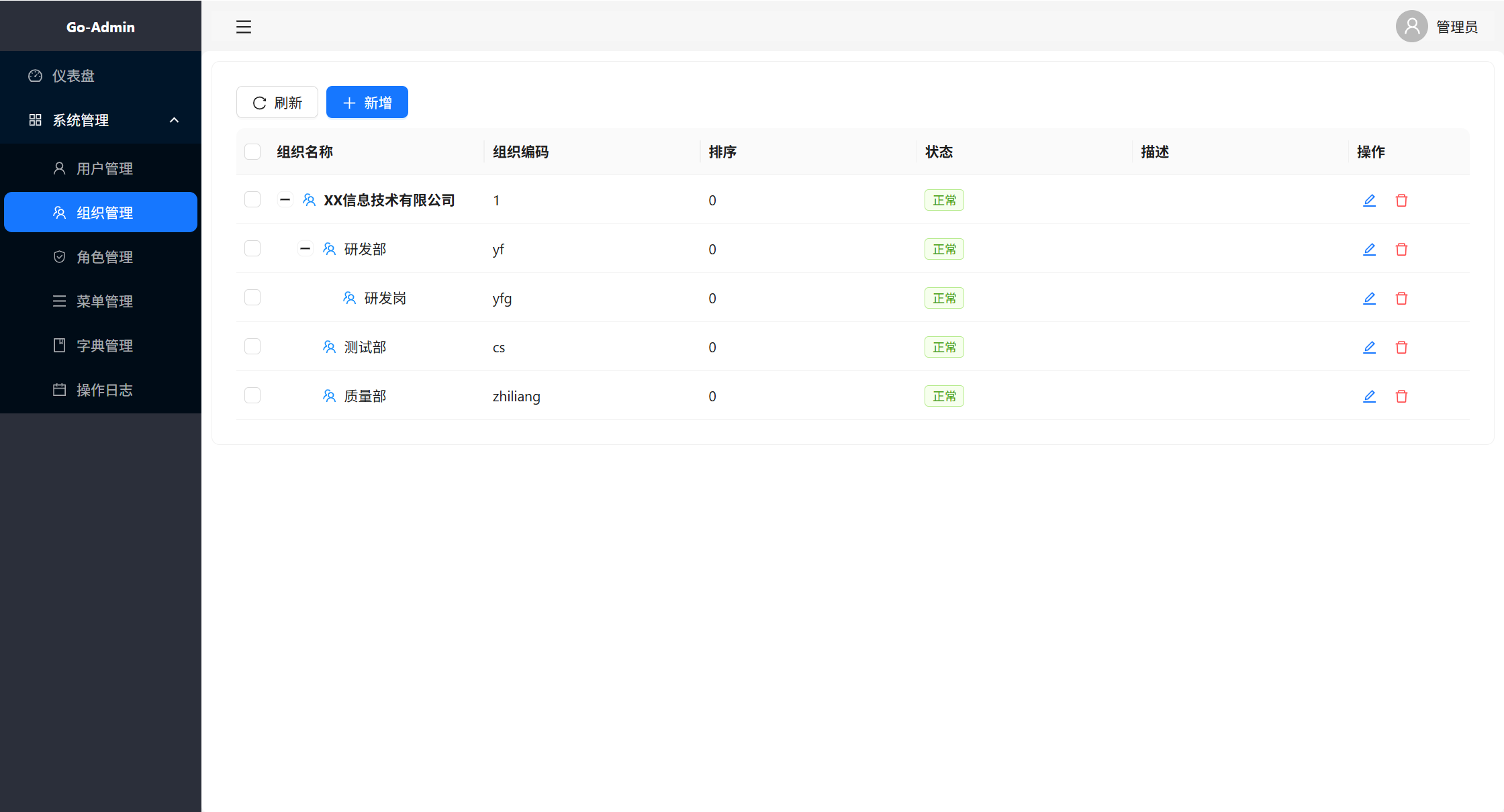
Task: Check the 研发部 row checkbox
Action: [x=252, y=249]
